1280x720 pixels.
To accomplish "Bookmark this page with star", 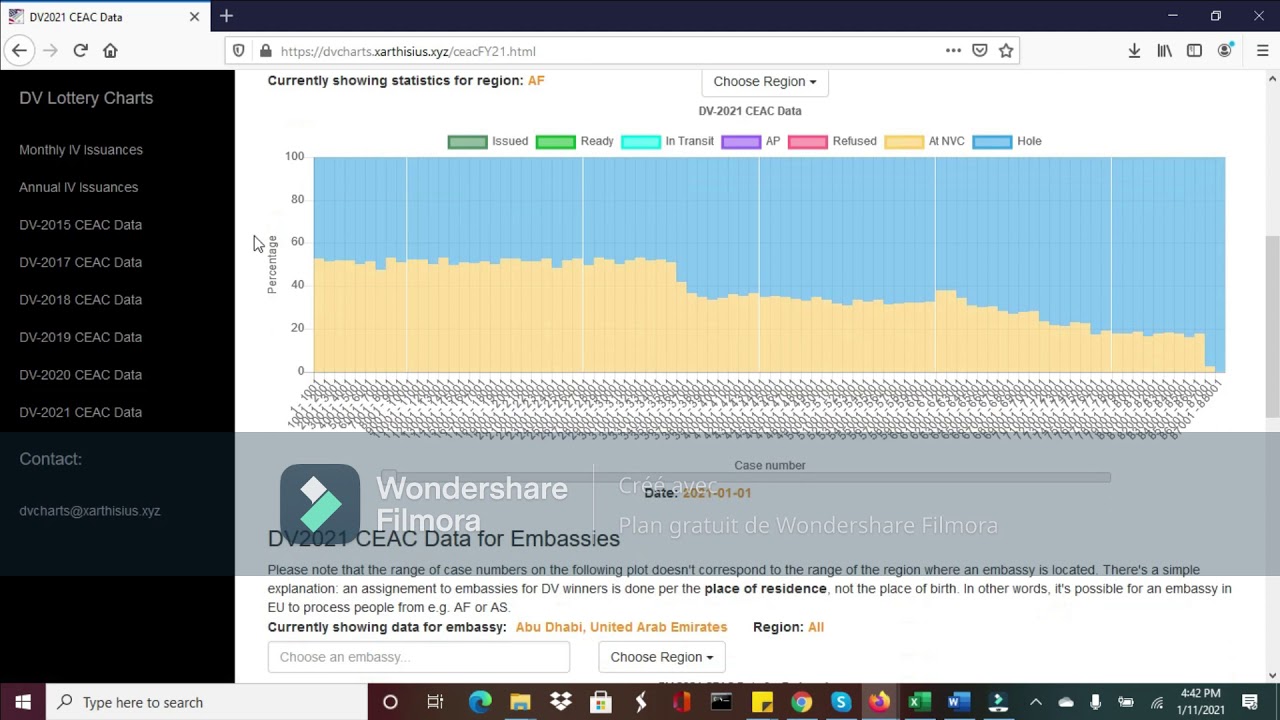I will click(1006, 50).
